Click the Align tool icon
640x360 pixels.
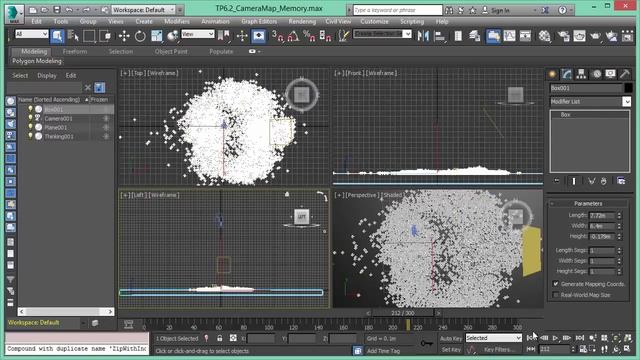[x=440, y=36]
